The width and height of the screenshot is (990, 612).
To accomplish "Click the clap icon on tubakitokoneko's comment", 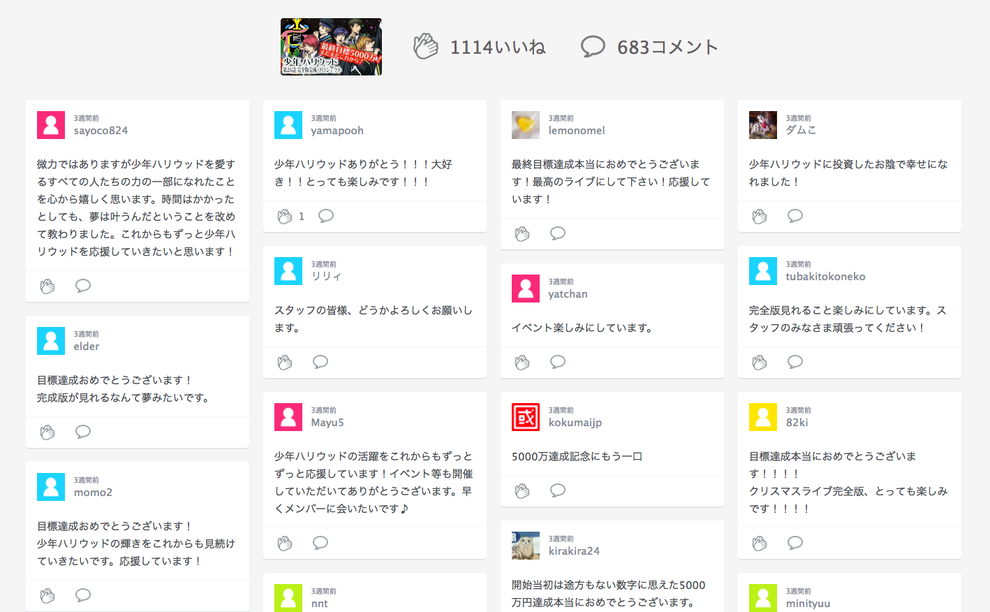I will click(x=759, y=362).
